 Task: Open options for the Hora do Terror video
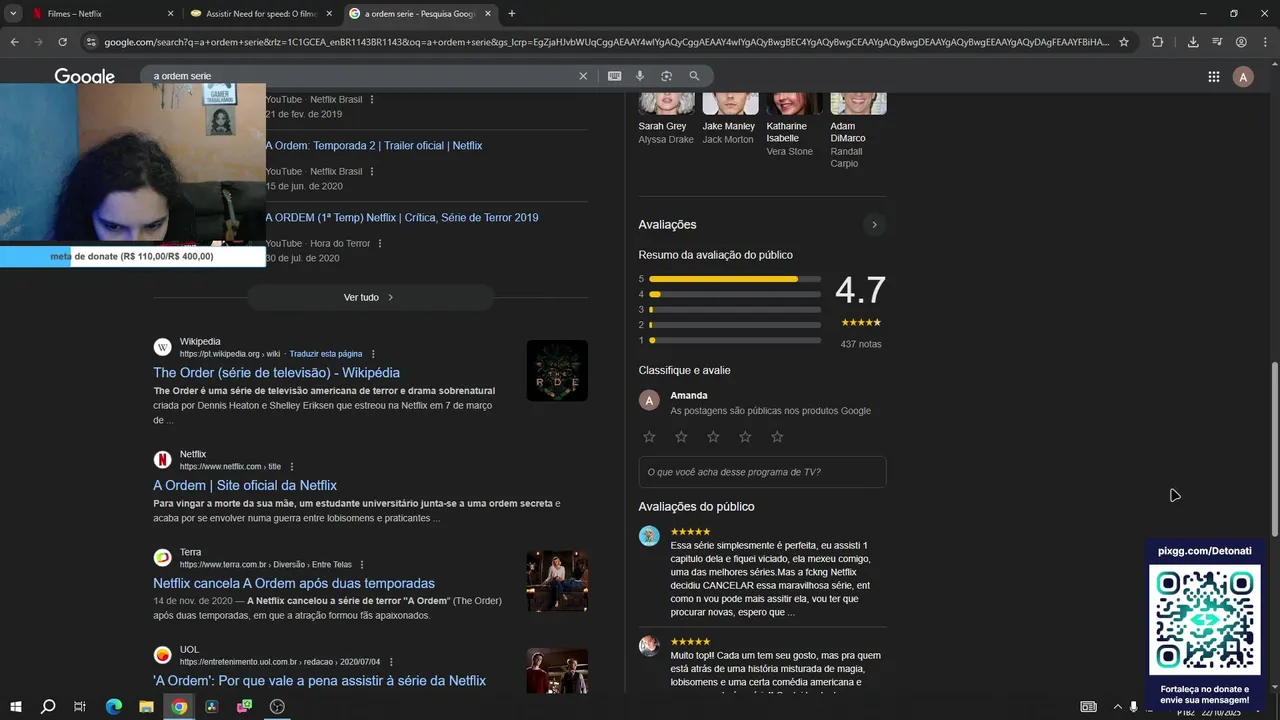click(380, 243)
